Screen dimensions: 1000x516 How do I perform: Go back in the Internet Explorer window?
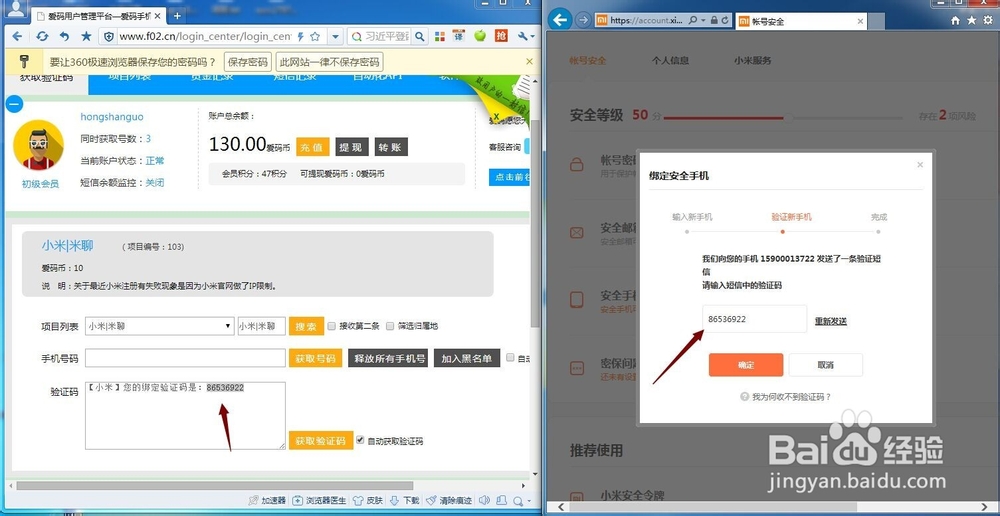560,20
